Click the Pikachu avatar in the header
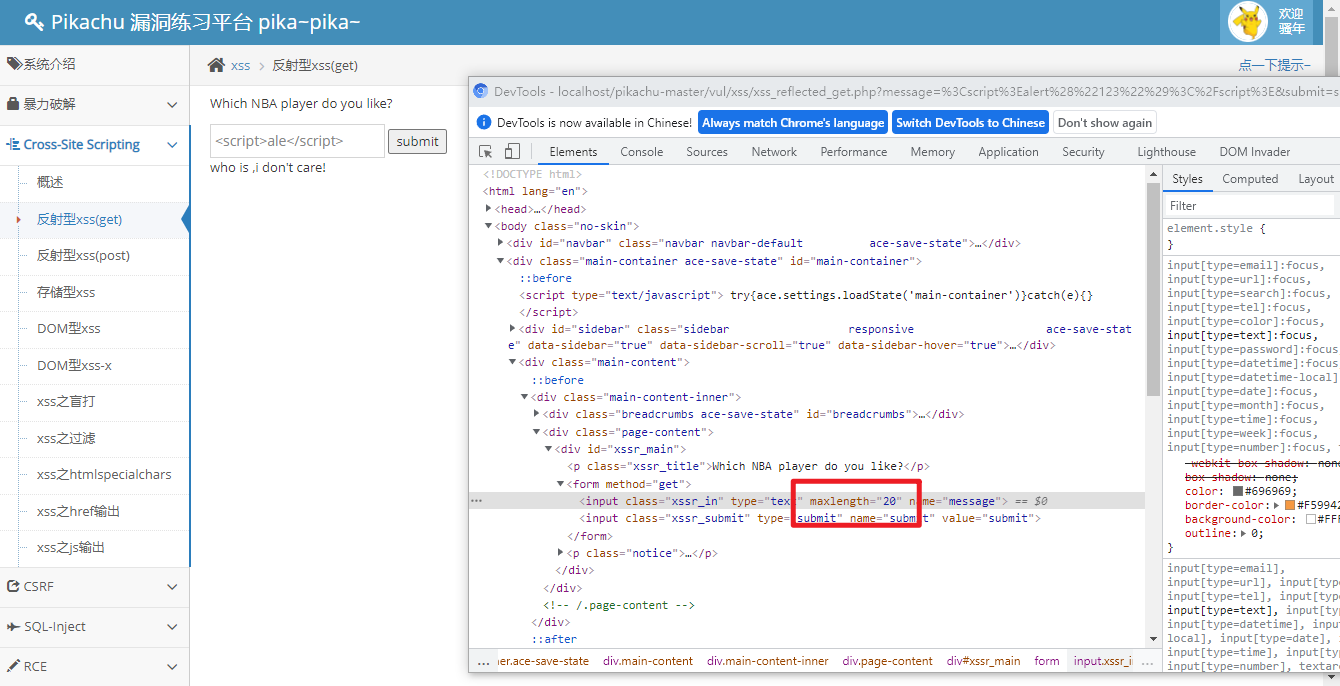The image size is (1340, 686). (x=1247, y=22)
